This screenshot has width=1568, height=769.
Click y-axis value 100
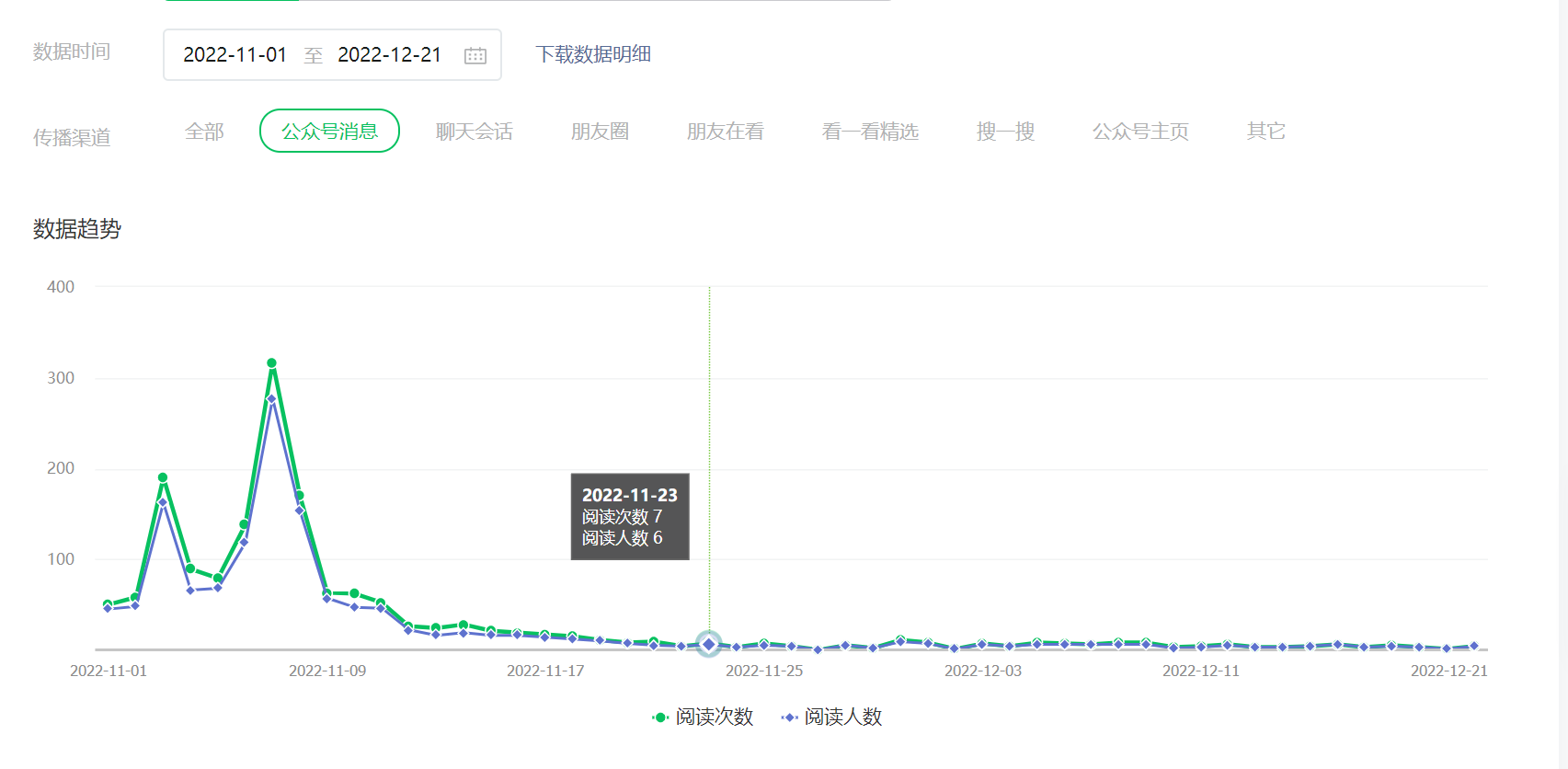point(61,559)
